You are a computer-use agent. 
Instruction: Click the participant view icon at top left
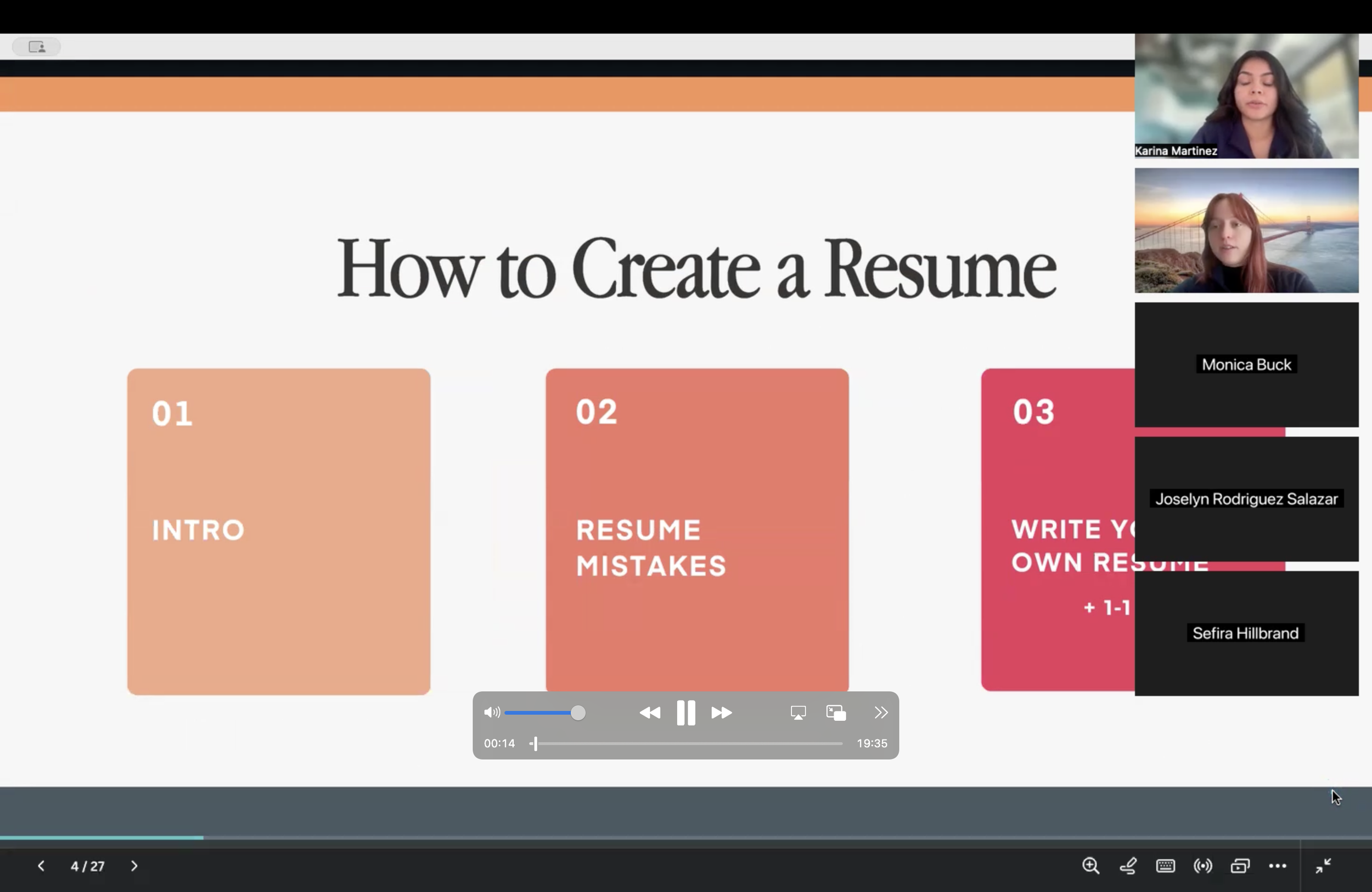36,47
